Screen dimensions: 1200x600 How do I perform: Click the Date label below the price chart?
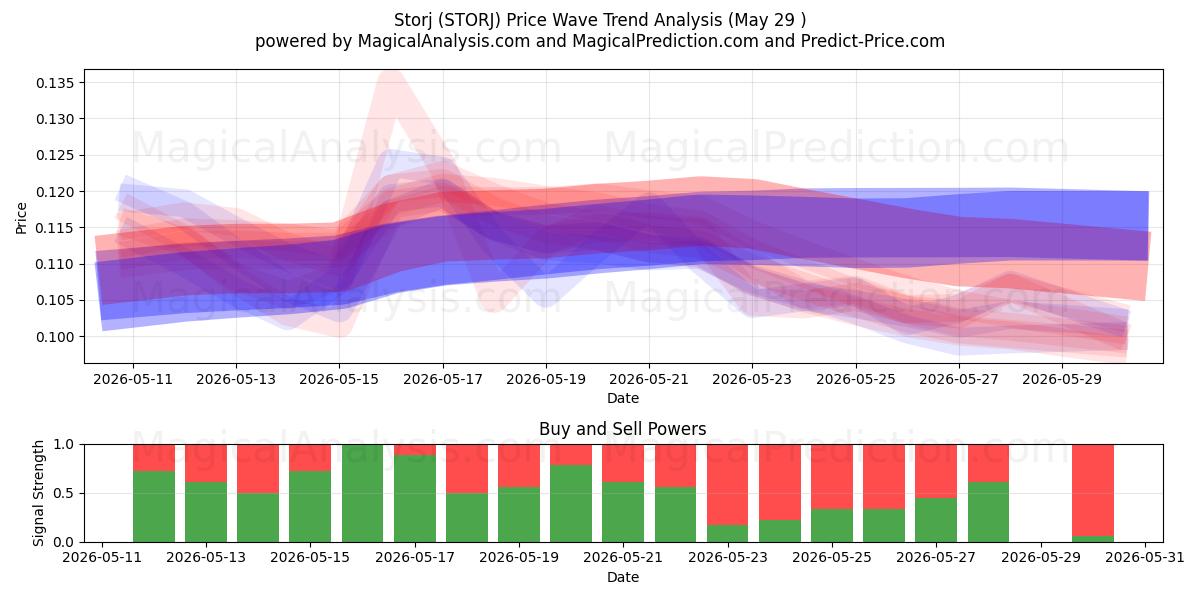pos(623,399)
